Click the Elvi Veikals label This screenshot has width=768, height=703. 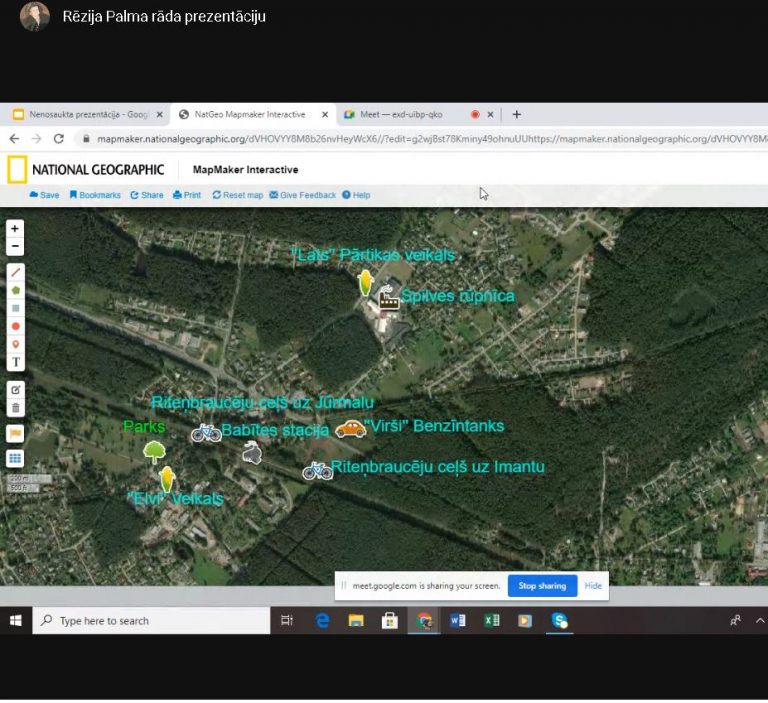click(175, 499)
